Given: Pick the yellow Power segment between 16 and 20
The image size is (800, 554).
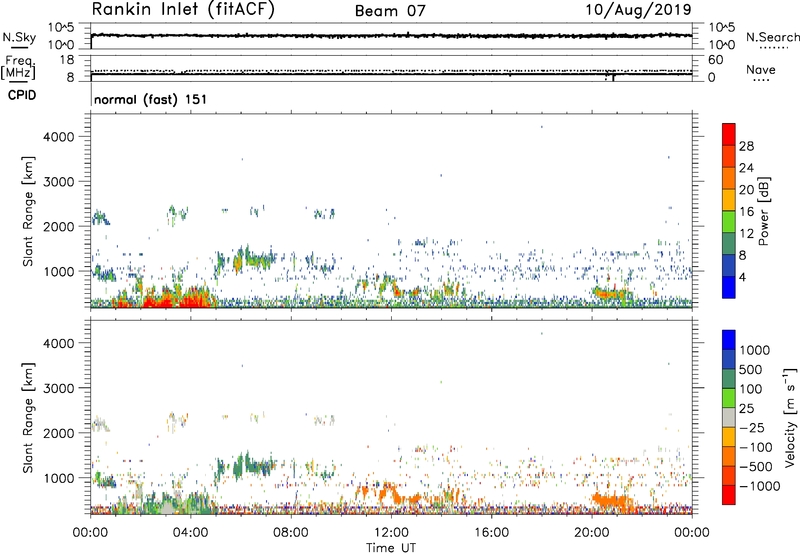Looking at the screenshot, I should (x=729, y=200).
